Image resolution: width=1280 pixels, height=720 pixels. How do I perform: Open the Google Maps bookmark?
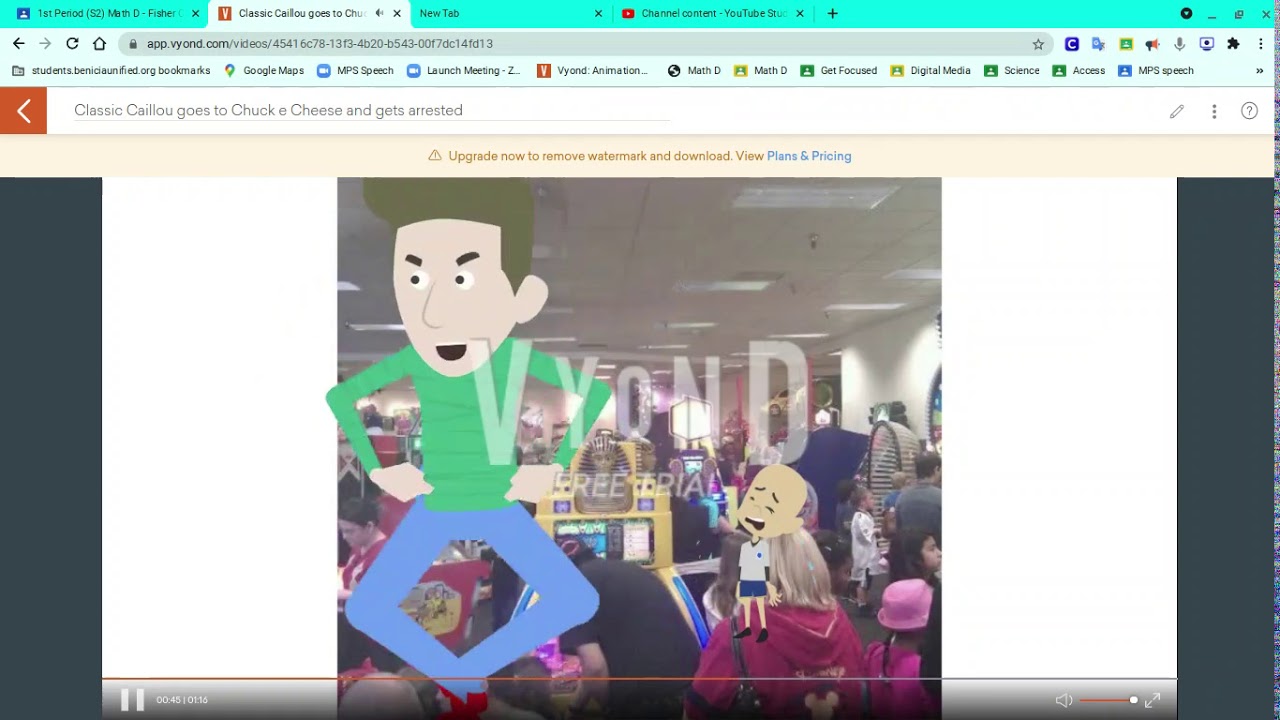click(264, 71)
